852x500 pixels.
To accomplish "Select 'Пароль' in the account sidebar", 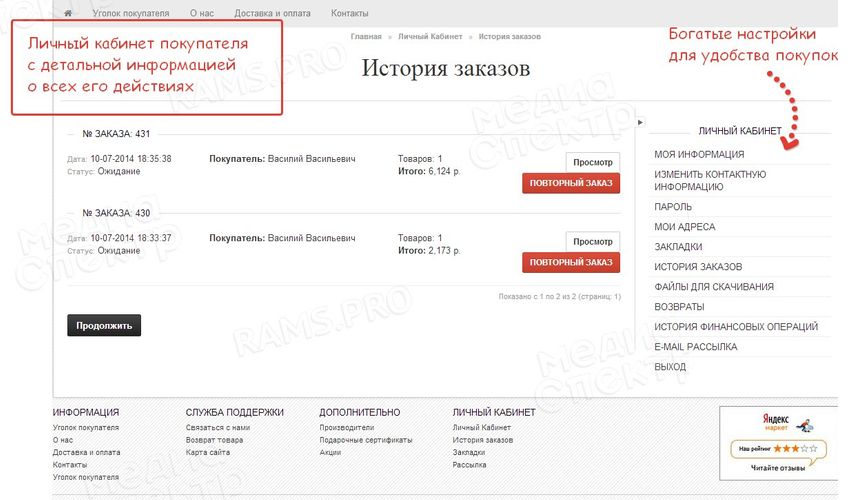I will click(x=673, y=207).
